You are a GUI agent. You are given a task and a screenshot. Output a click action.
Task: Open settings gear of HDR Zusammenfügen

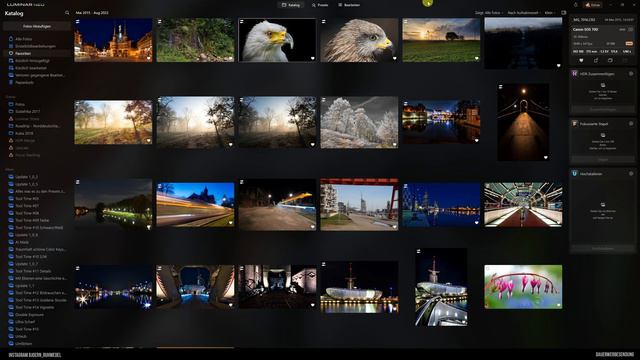click(x=631, y=74)
